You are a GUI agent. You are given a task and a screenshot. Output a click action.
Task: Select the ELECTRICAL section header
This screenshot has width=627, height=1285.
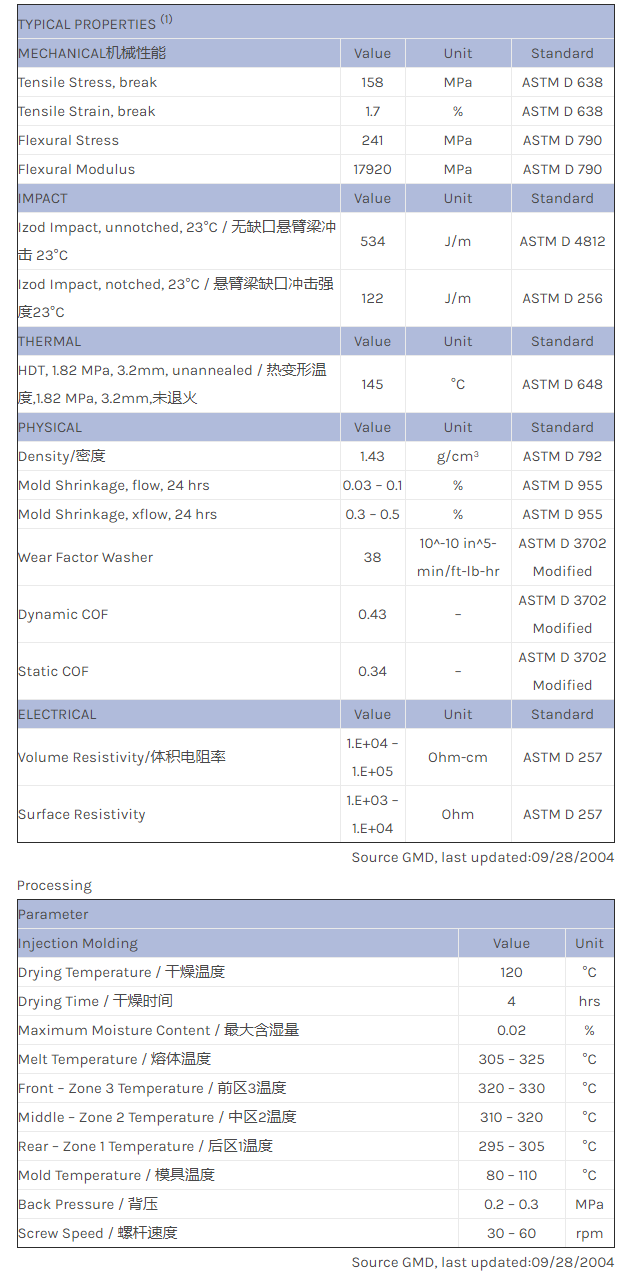pyautogui.click(x=58, y=714)
